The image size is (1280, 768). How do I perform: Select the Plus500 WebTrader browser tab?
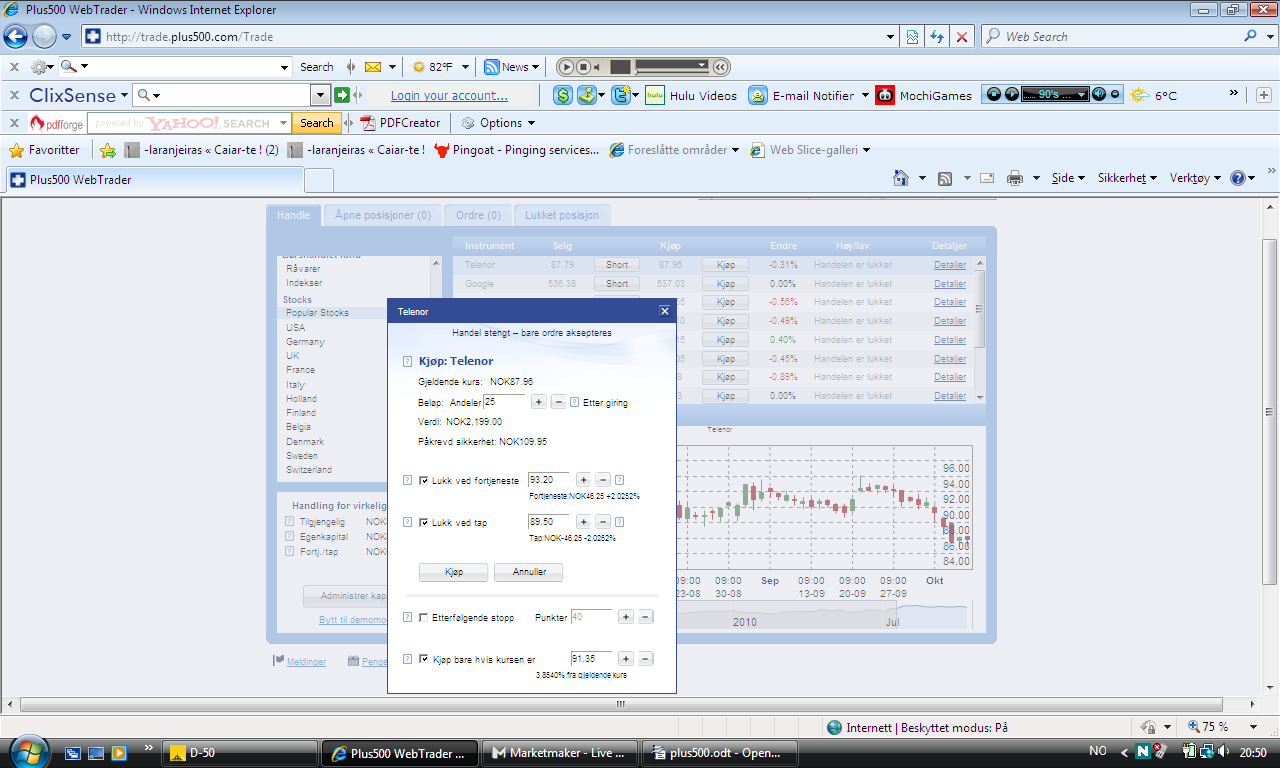pos(154,180)
